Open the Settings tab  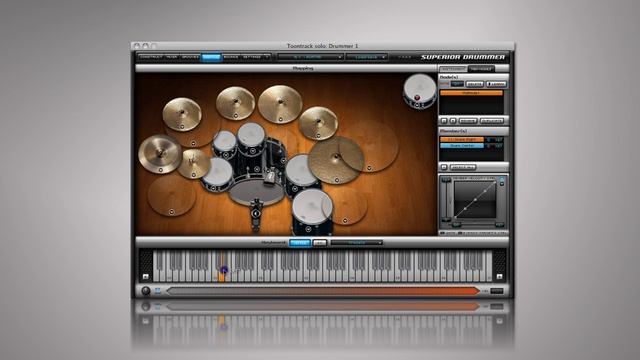pyautogui.click(x=252, y=57)
